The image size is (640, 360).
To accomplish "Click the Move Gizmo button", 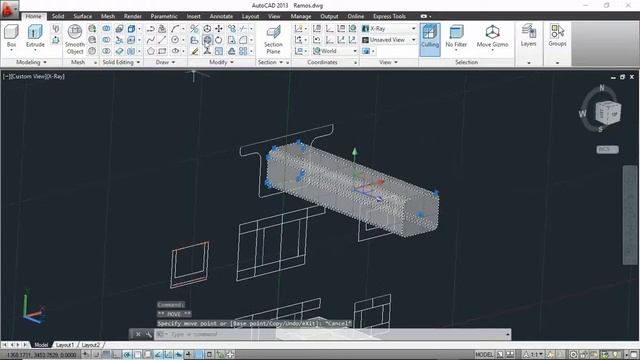I will click(x=492, y=36).
